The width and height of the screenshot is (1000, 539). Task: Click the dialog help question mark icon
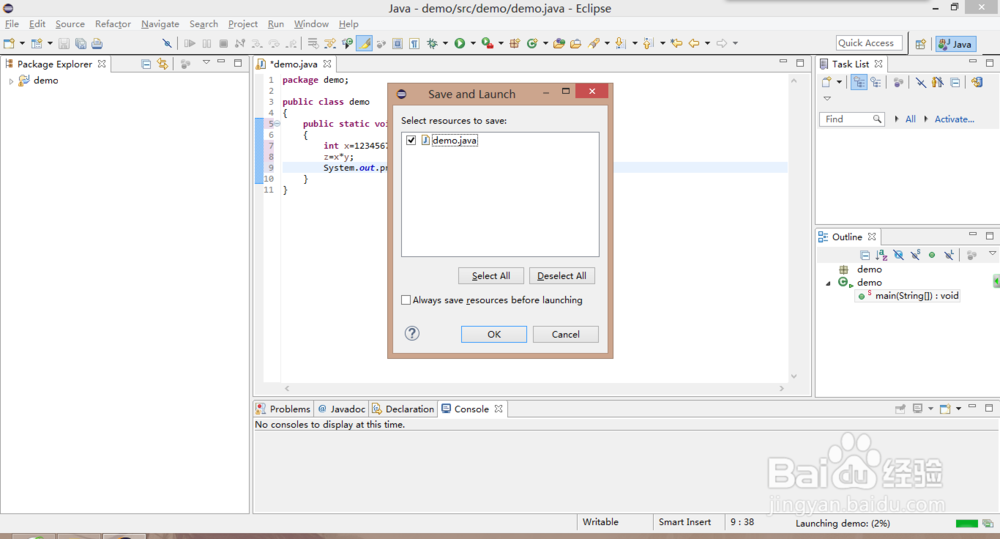coord(412,333)
